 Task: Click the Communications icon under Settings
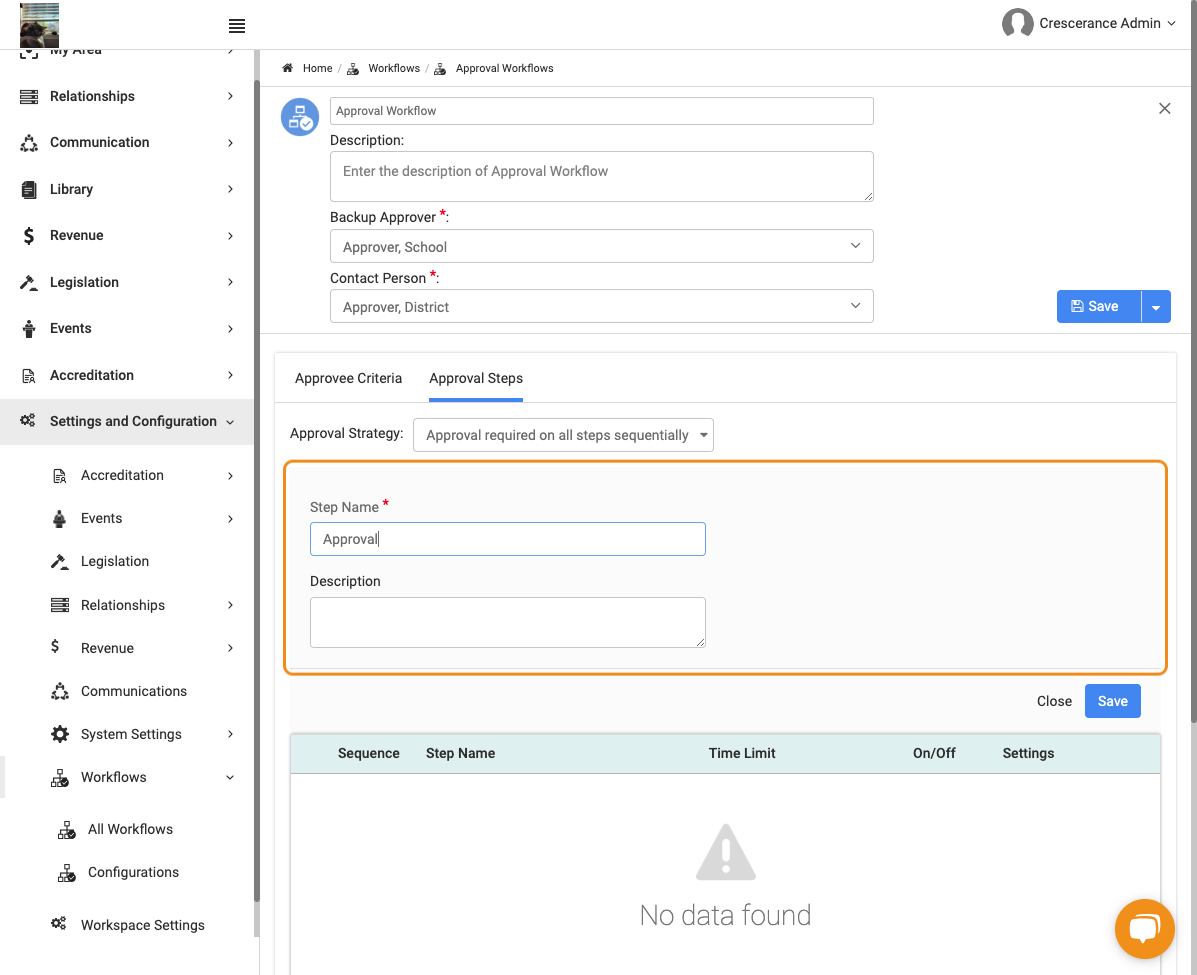(x=60, y=692)
